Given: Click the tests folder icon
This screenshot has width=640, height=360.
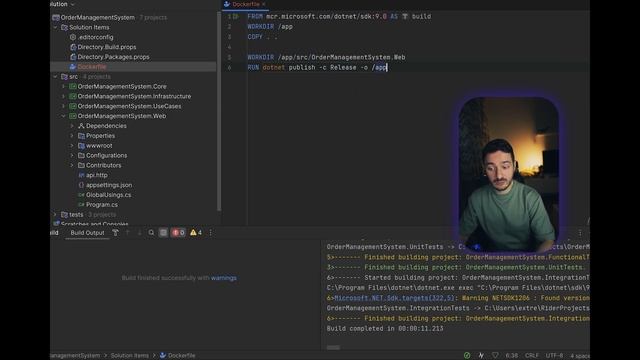Looking at the screenshot, I should [64, 214].
